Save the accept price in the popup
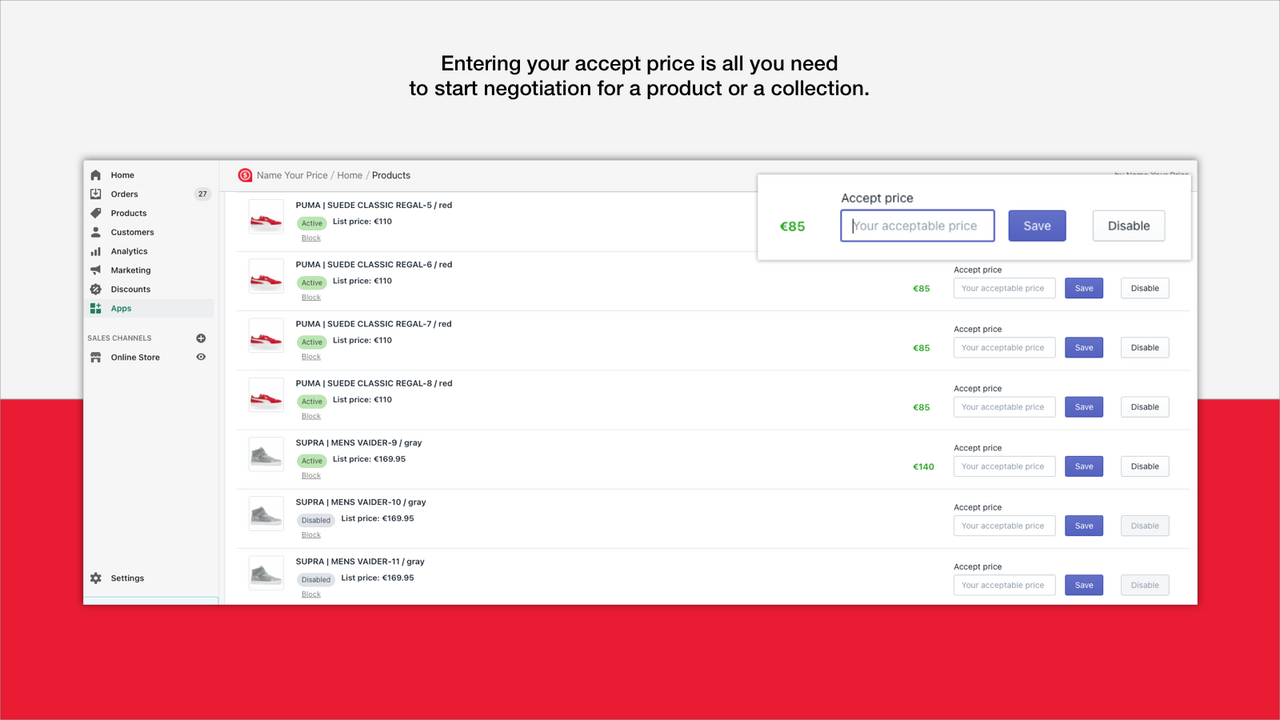 click(1037, 225)
